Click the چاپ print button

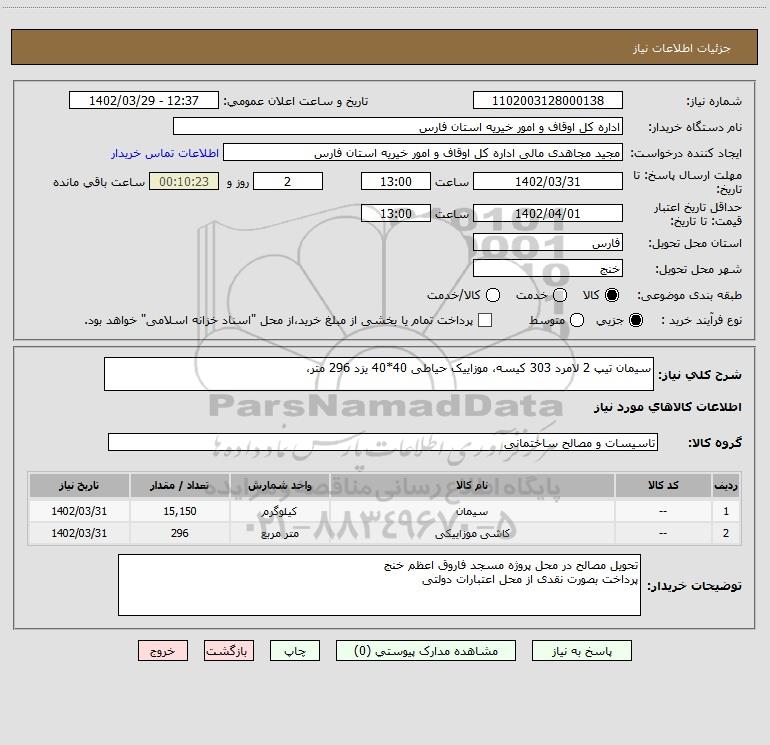click(x=295, y=651)
